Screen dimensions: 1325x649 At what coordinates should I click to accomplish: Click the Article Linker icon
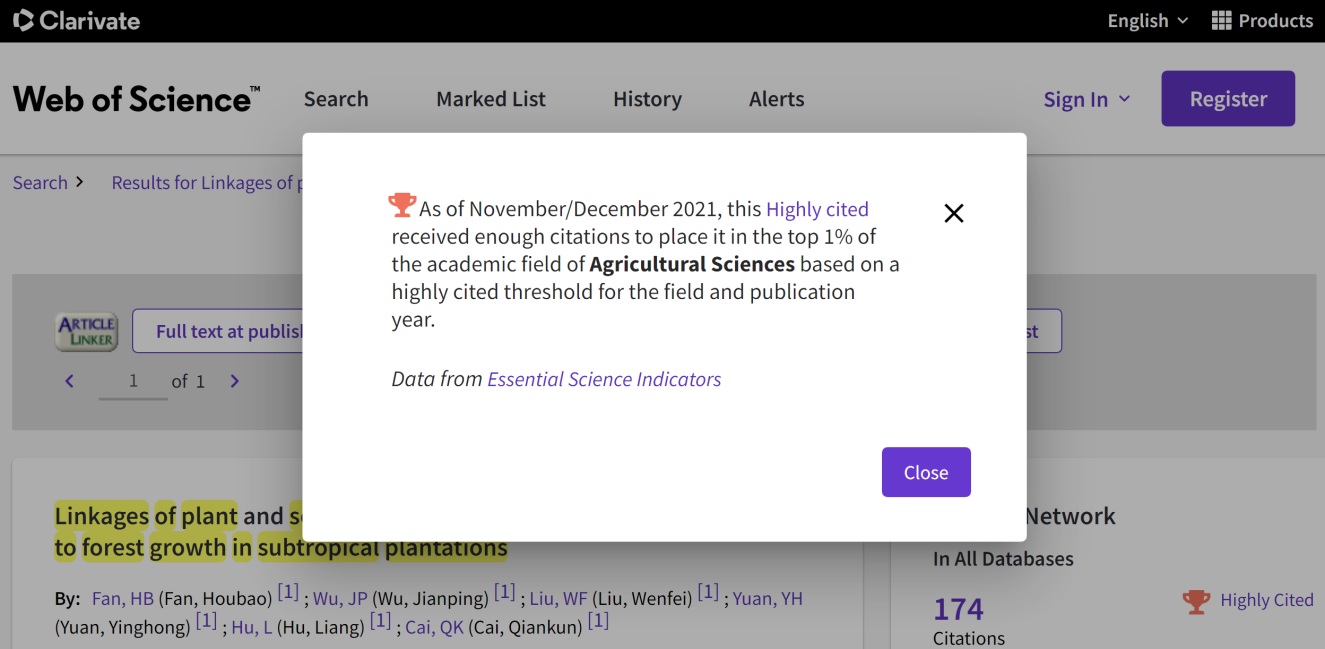pyautogui.click(x=86, y=331)
